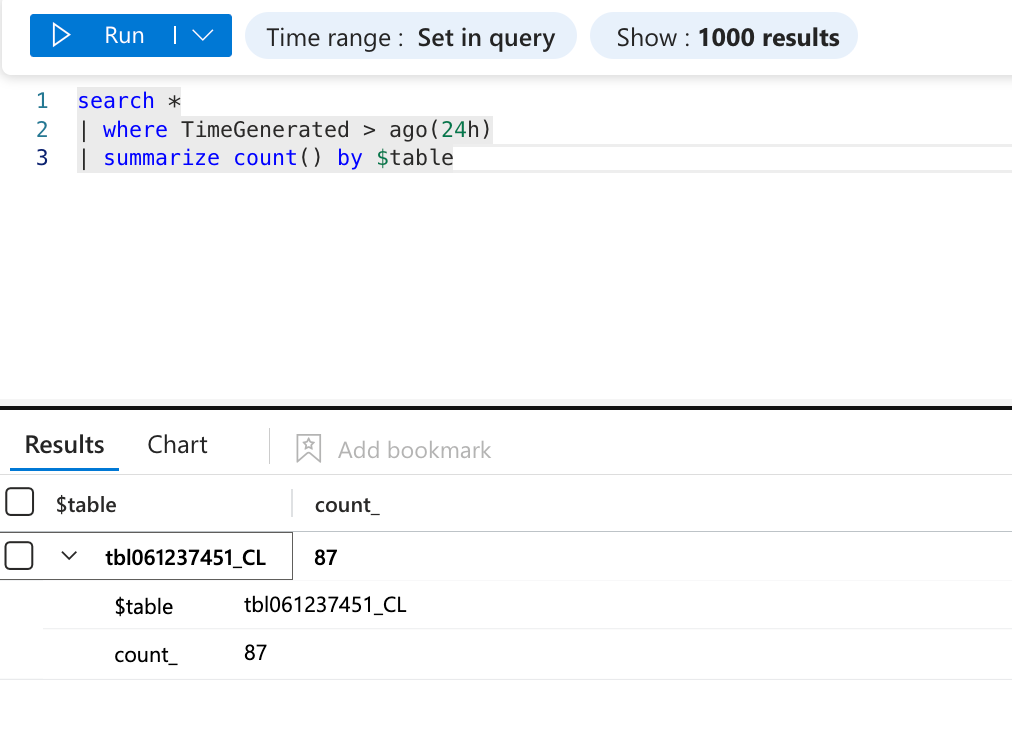Viewport: 1012px width, 738px height.
Task: Click the $table field name in expanded details
Action: point(144,607)
